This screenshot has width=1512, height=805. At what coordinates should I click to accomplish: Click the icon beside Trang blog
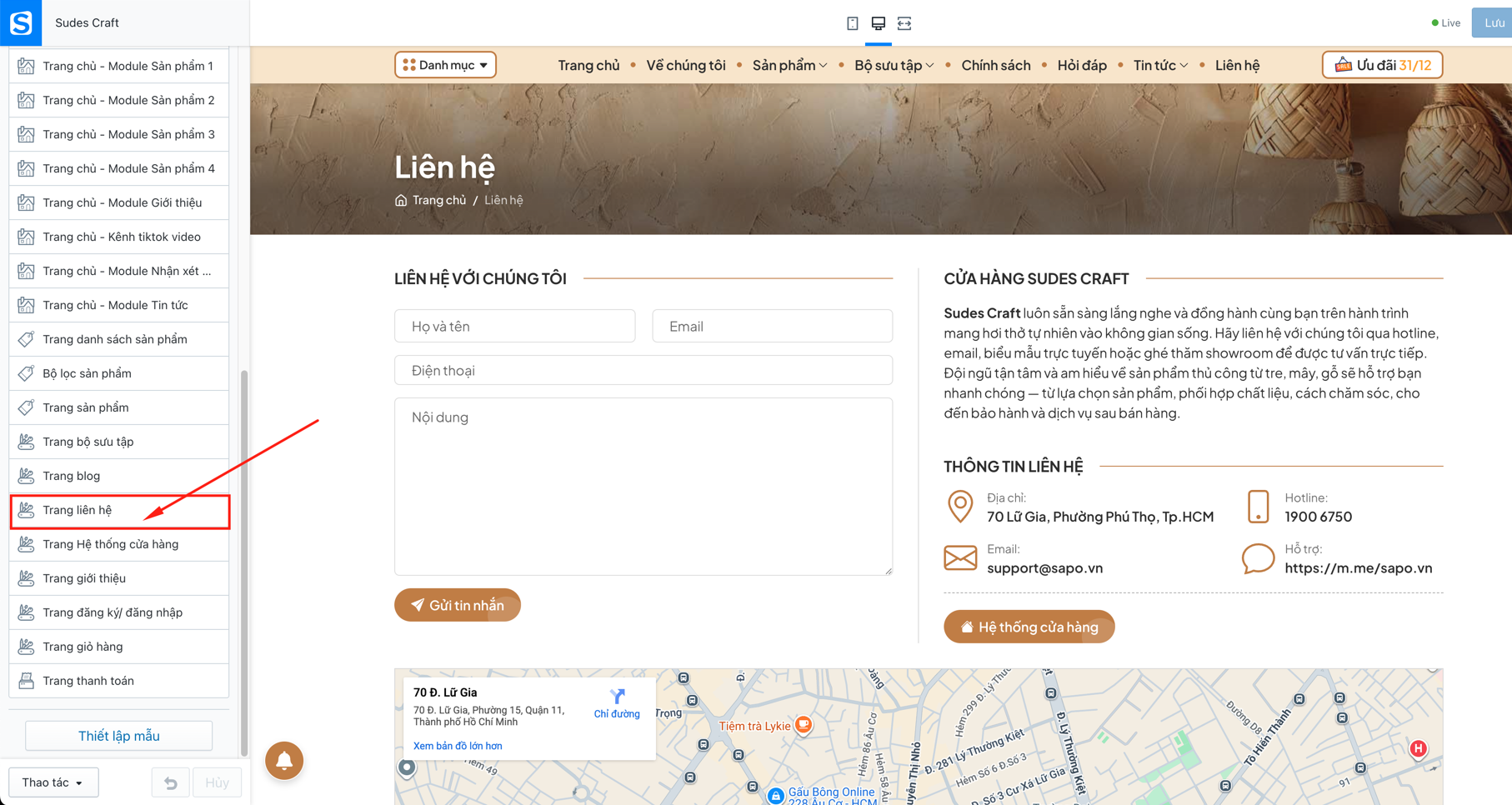point(27,476)
